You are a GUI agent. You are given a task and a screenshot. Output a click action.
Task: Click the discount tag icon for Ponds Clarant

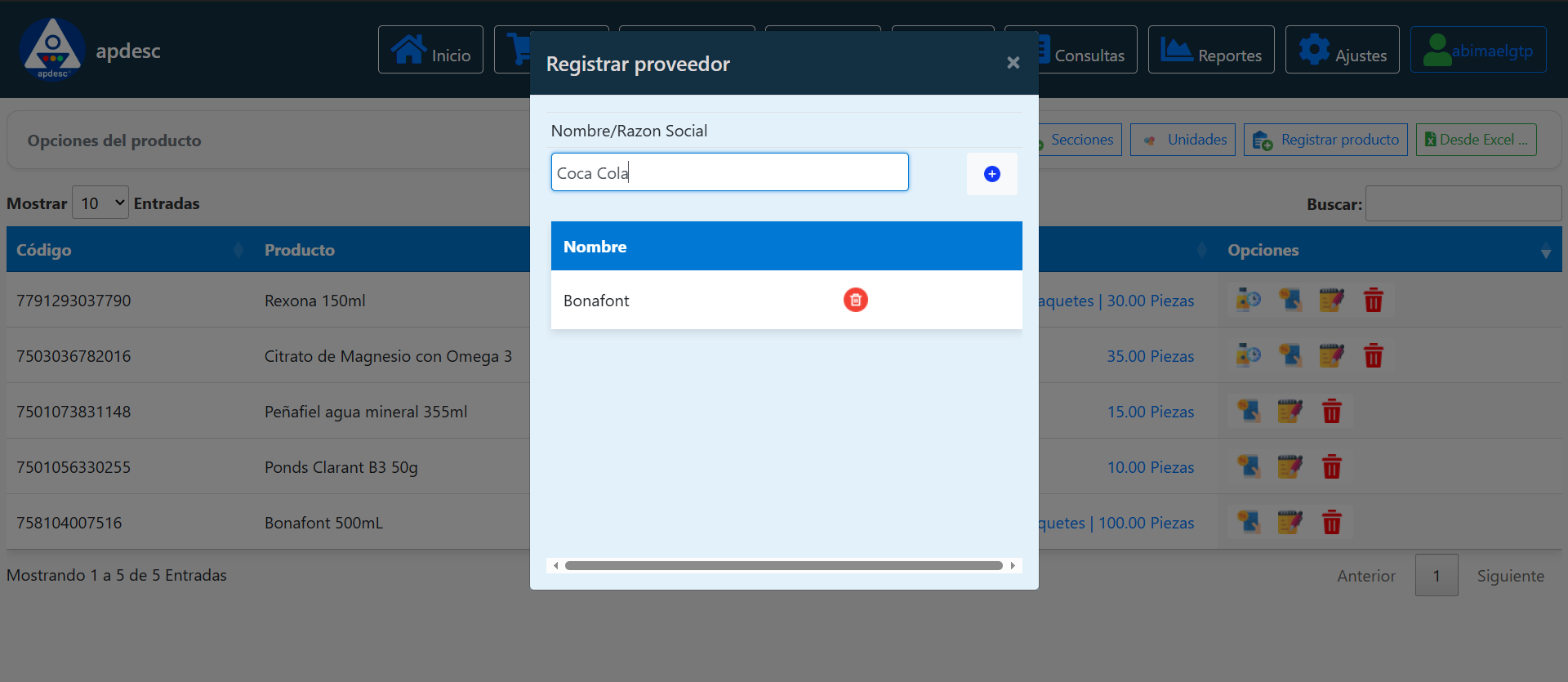point(1248,467)
